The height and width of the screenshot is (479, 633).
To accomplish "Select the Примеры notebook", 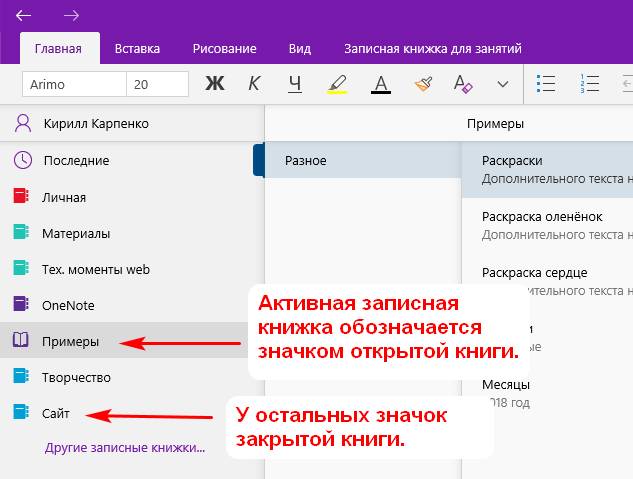I will [x=124, y=341].
